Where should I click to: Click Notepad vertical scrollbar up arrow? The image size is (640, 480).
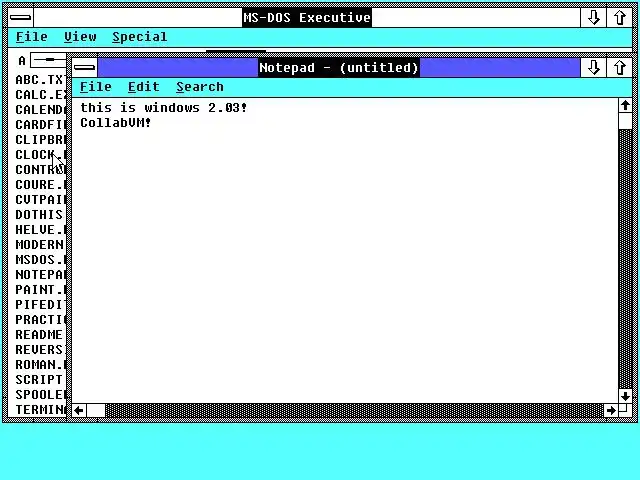click(x=625, y=106)
